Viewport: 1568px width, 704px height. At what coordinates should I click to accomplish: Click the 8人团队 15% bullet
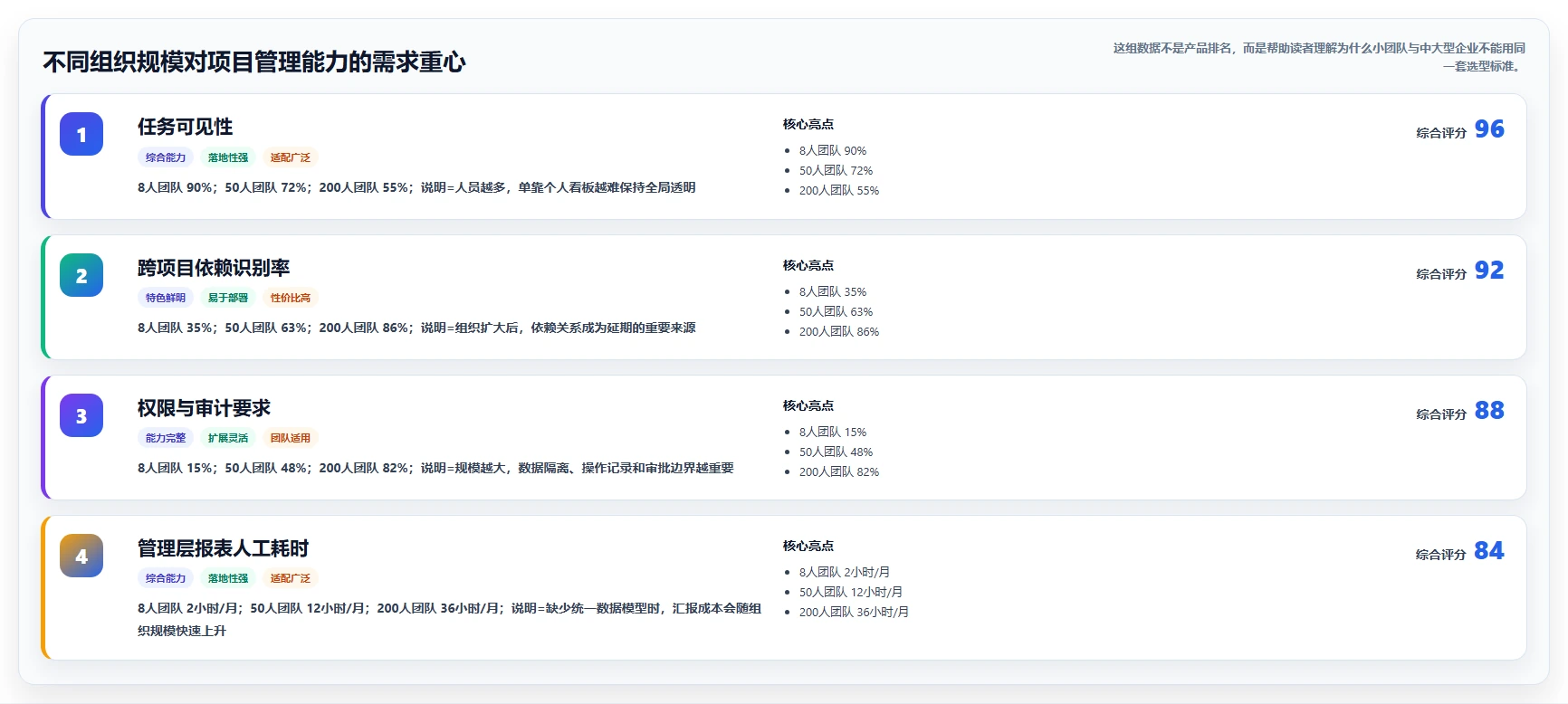pos(833,433)
